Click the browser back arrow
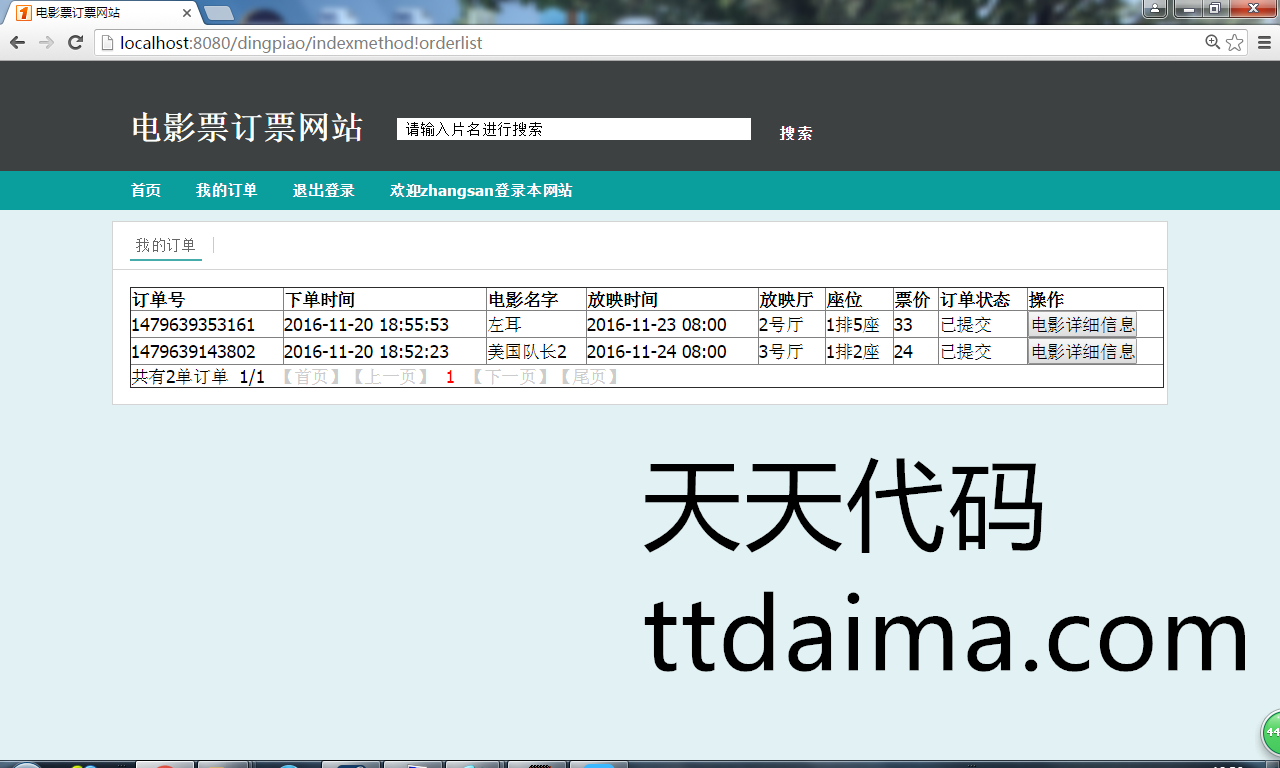This screenshot has height=768, width=1280. click(x=17, y=42)
